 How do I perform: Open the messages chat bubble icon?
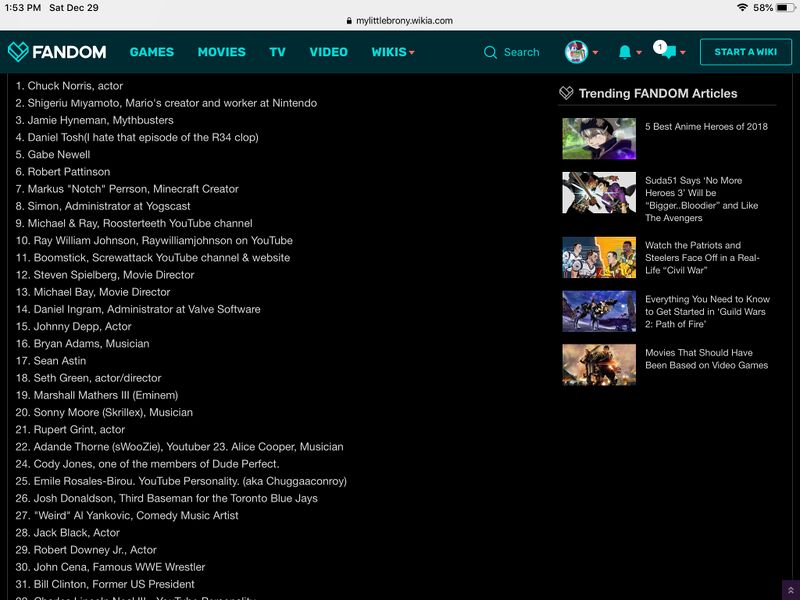667,52
